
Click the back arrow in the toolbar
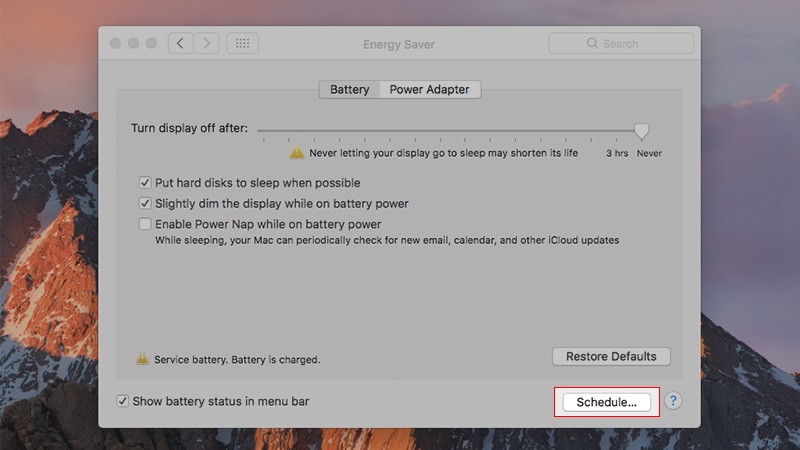click(x=180, y=43)
